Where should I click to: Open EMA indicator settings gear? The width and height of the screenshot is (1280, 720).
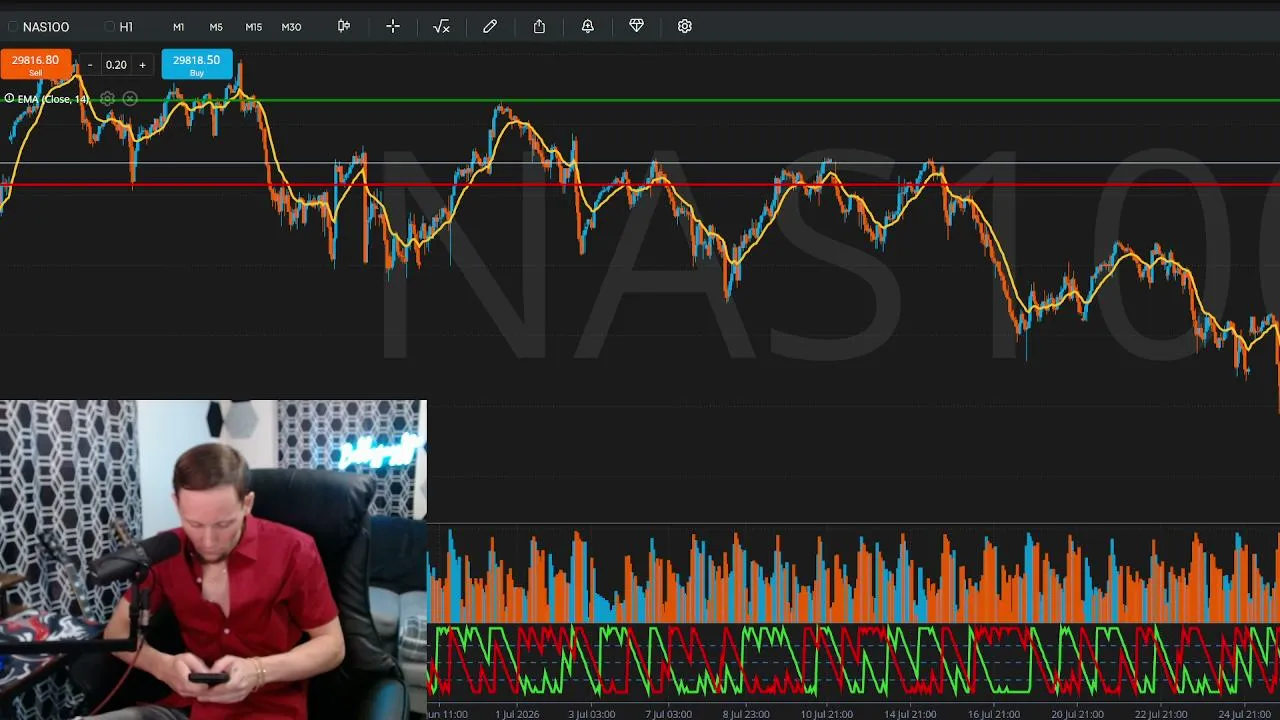click(x=107, y=99)
